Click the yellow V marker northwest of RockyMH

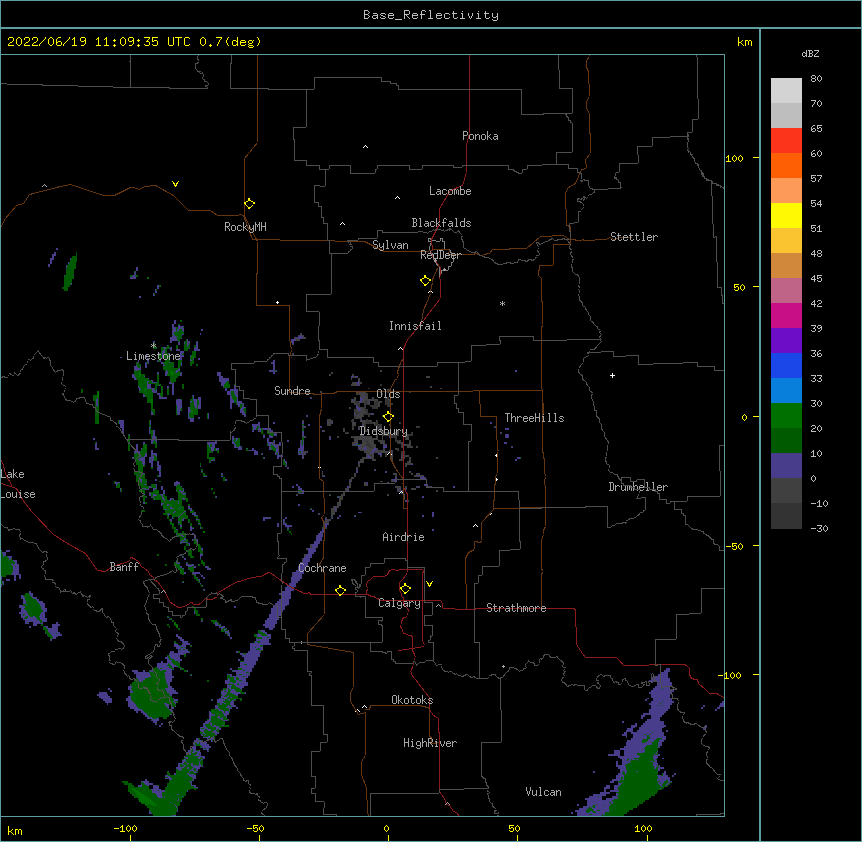(x=175, y=184)
